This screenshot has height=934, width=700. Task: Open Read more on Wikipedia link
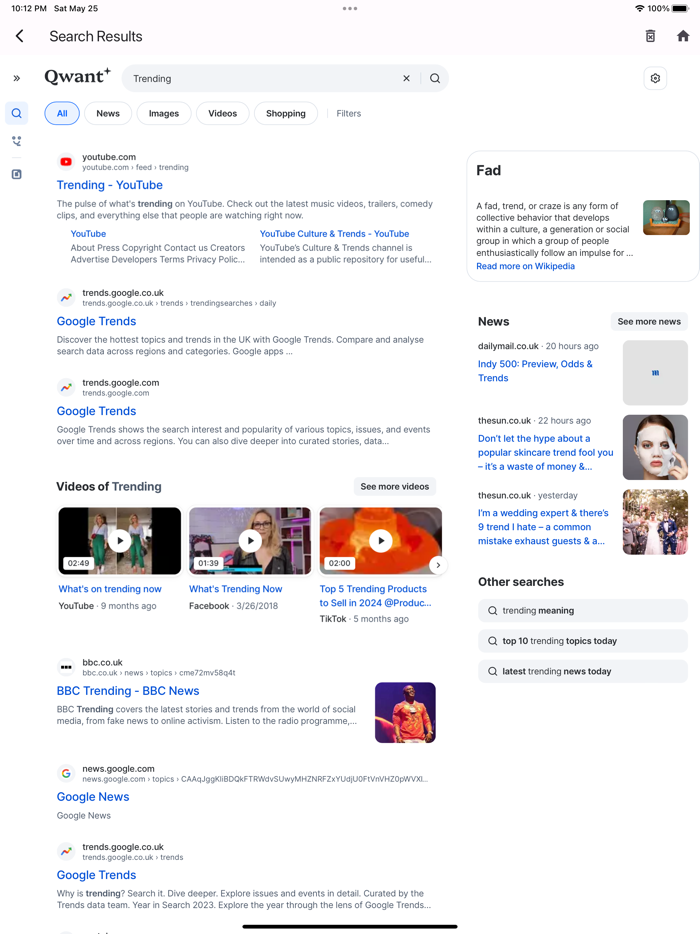coord(525,266)
